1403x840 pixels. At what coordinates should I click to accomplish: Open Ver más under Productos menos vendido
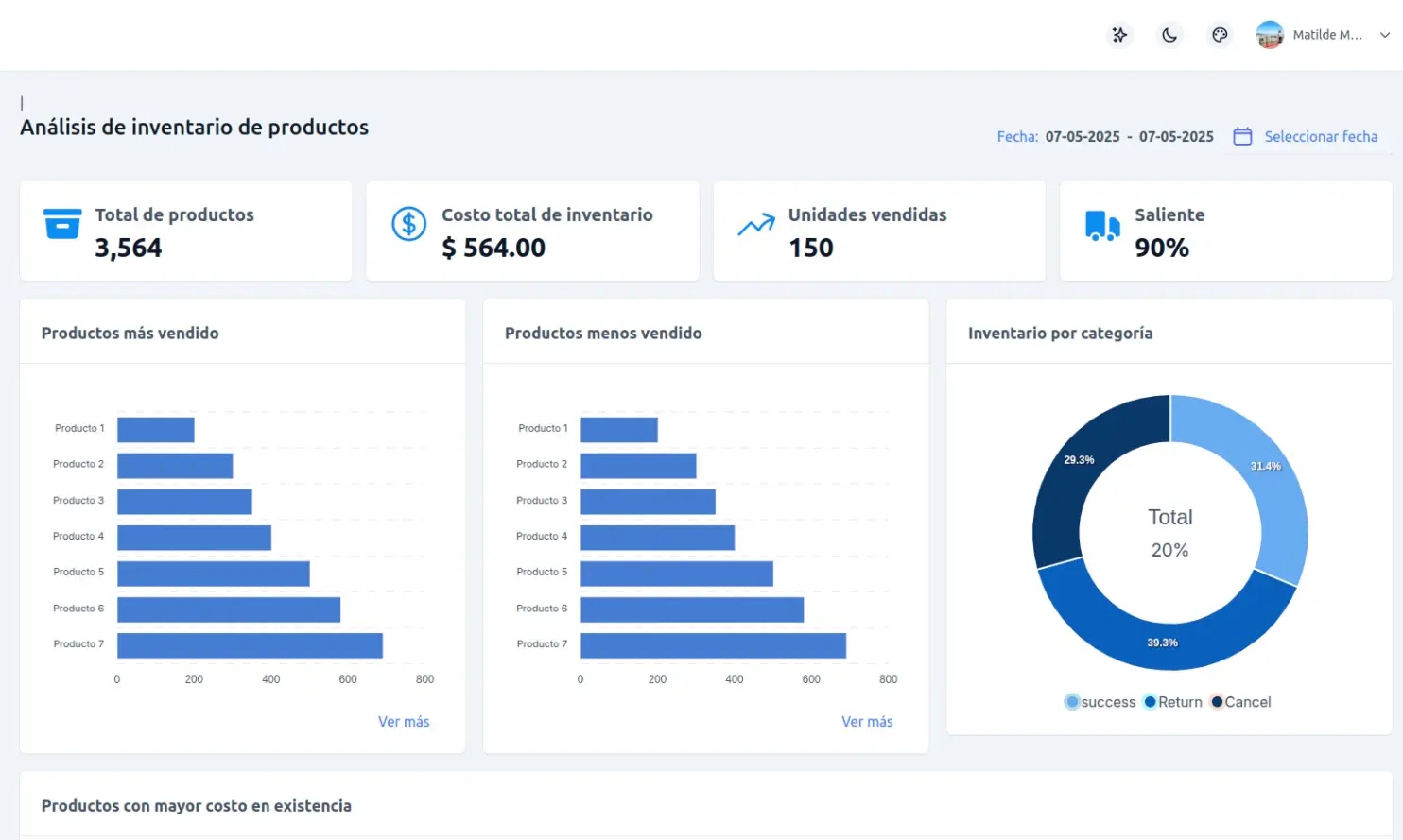coord(867,721)
